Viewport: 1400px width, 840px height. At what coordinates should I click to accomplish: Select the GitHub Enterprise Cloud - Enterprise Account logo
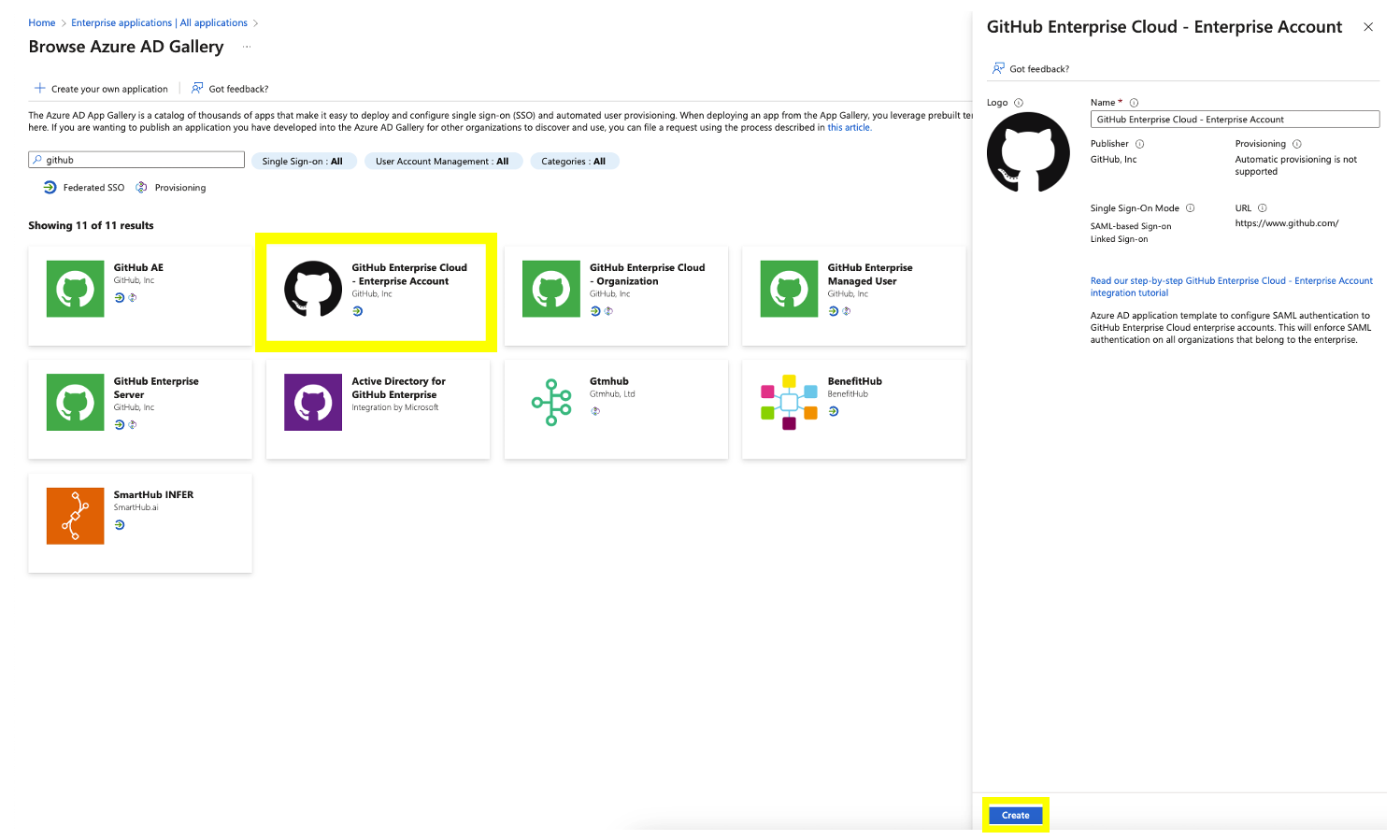click(x=313, y=289)
